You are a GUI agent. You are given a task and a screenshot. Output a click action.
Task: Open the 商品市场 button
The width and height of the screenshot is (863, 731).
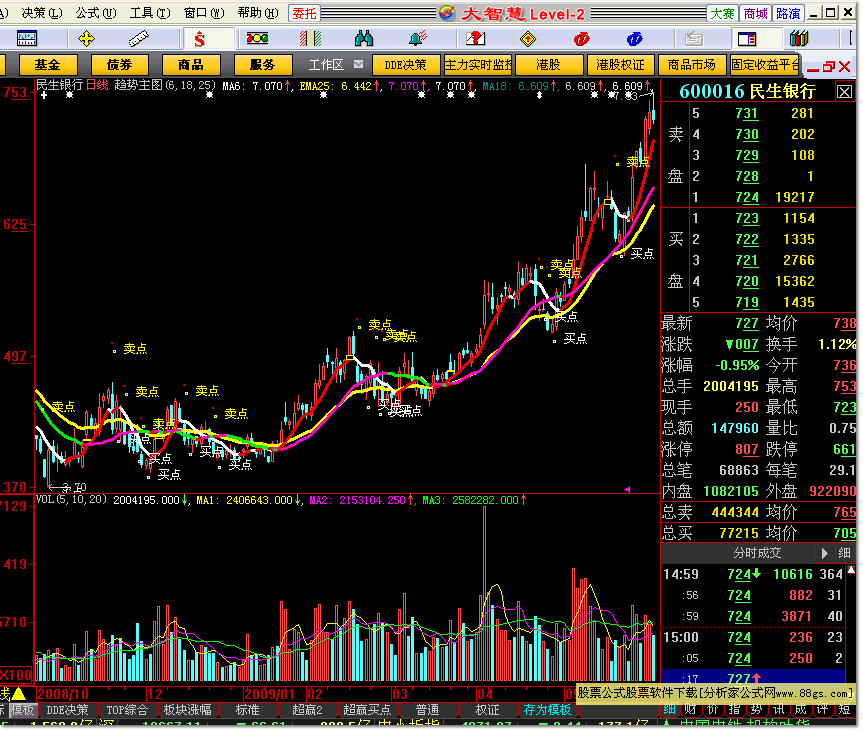[692, 65]
